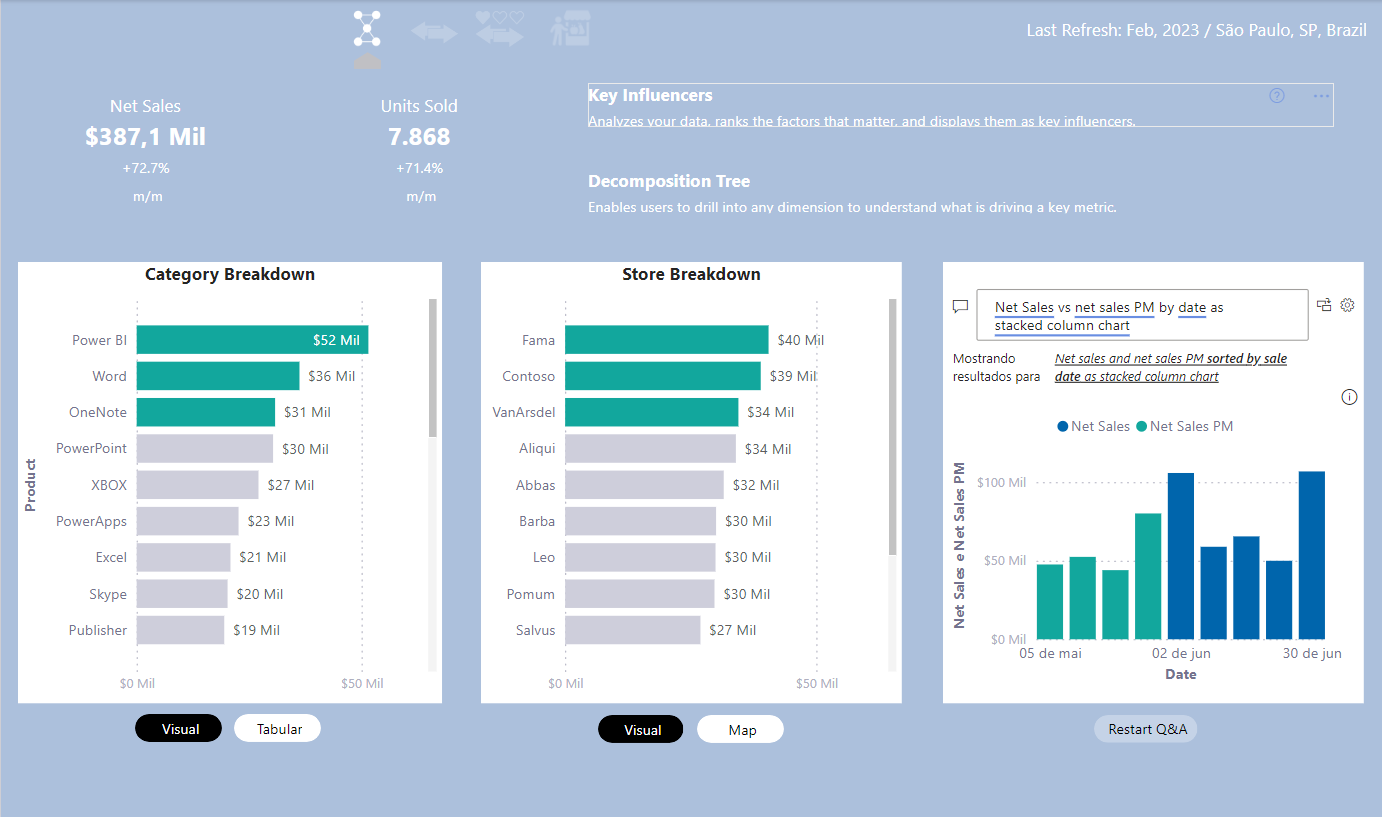Open the market stall shopper page icon

tap(571, 29)
